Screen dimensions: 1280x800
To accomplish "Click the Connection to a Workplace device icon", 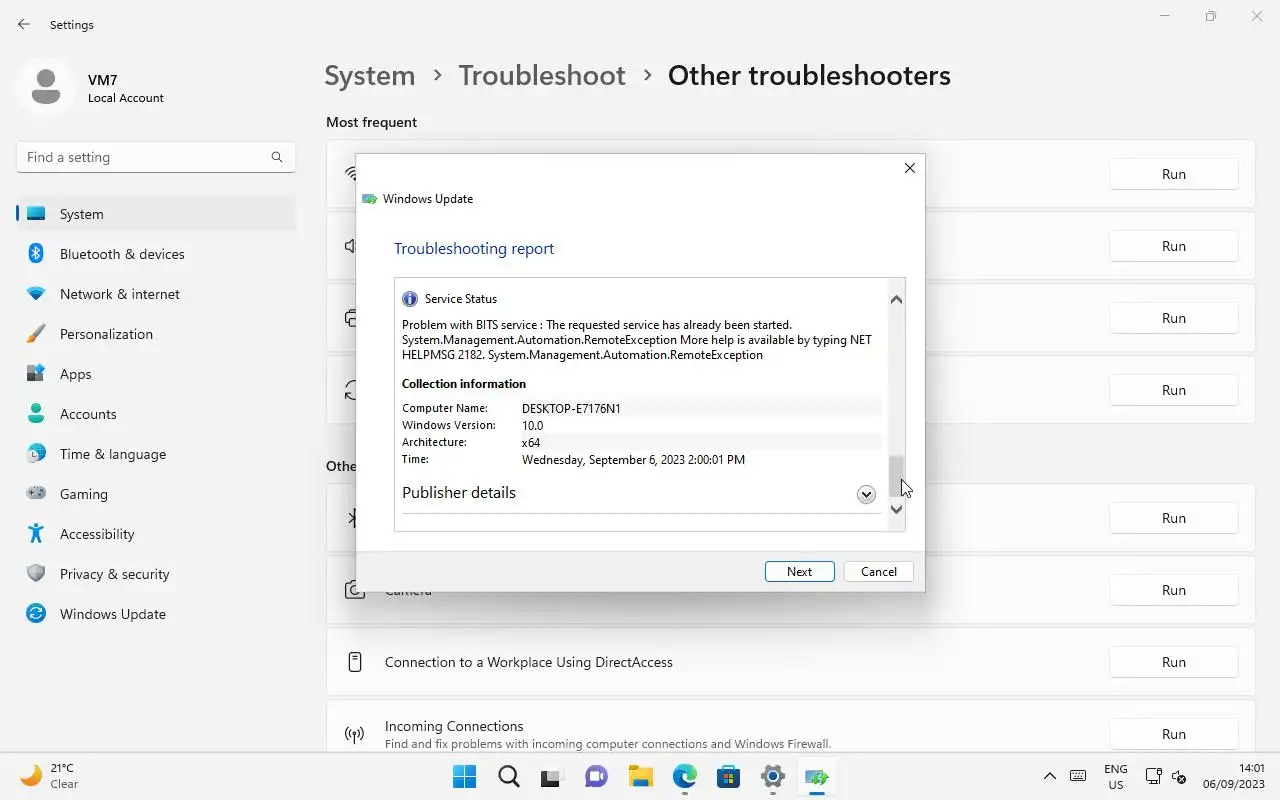I will (x=354, y=662).
